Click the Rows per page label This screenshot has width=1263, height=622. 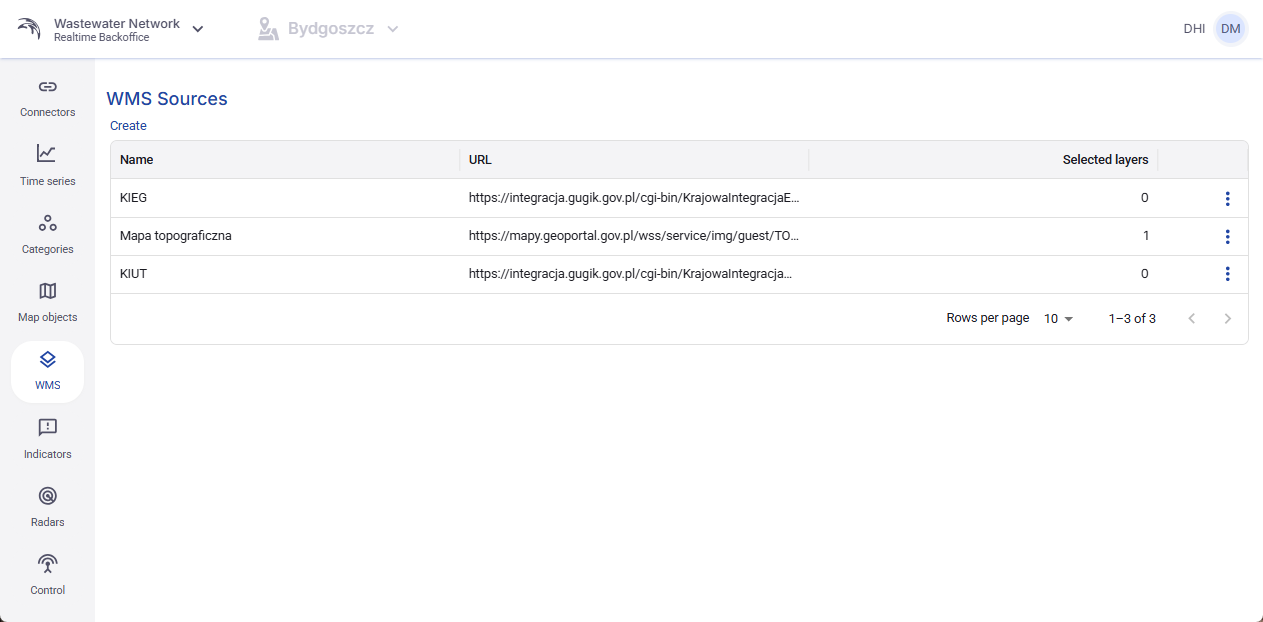coord(988,318)
